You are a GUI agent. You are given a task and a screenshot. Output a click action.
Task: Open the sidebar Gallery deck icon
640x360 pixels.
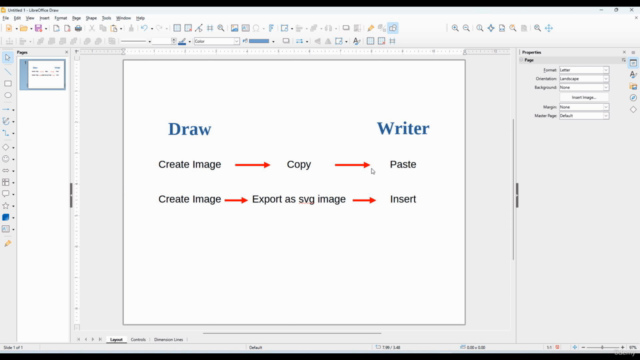tap(633, 86)
